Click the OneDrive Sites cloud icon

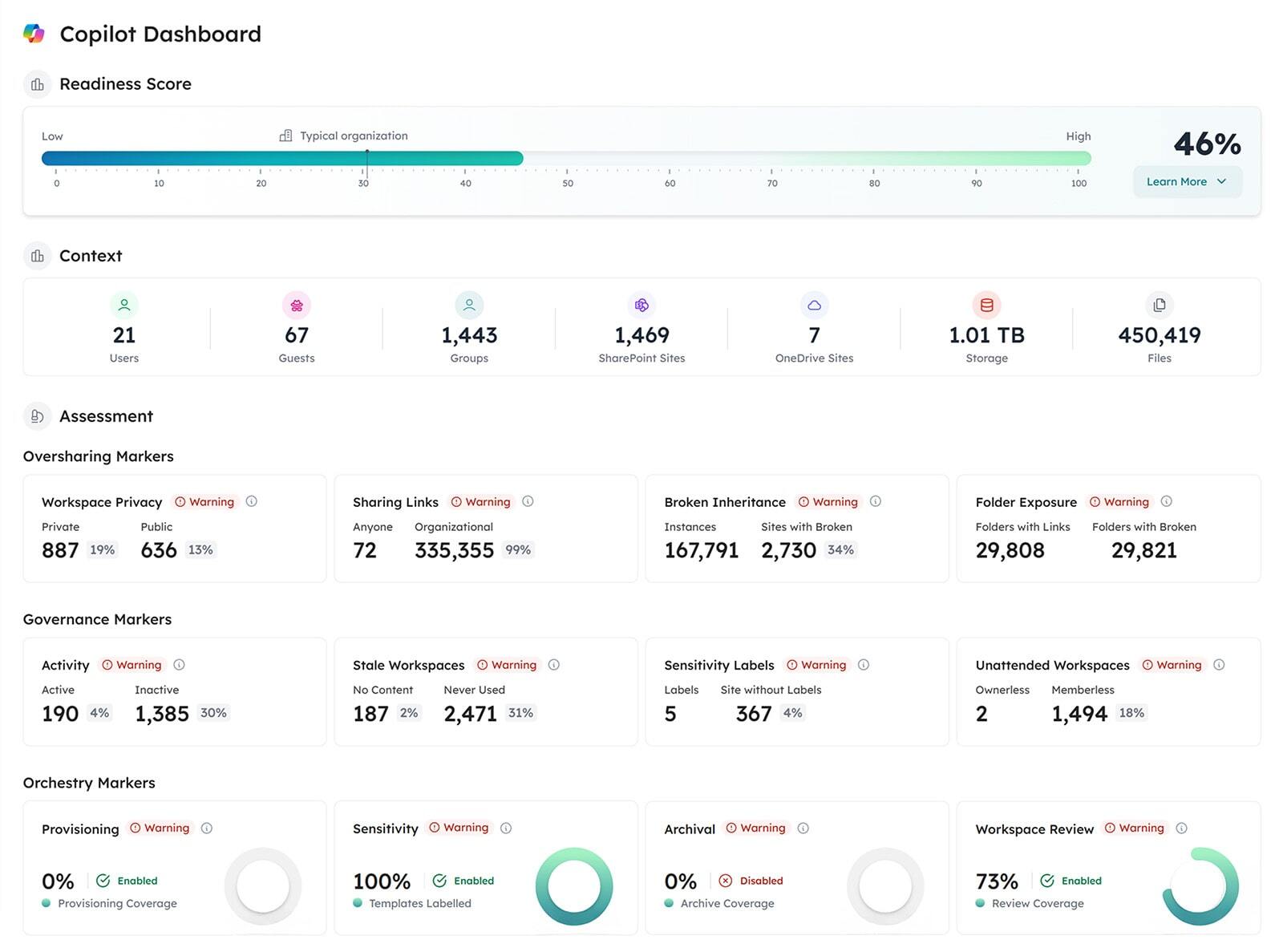[815, 305]
